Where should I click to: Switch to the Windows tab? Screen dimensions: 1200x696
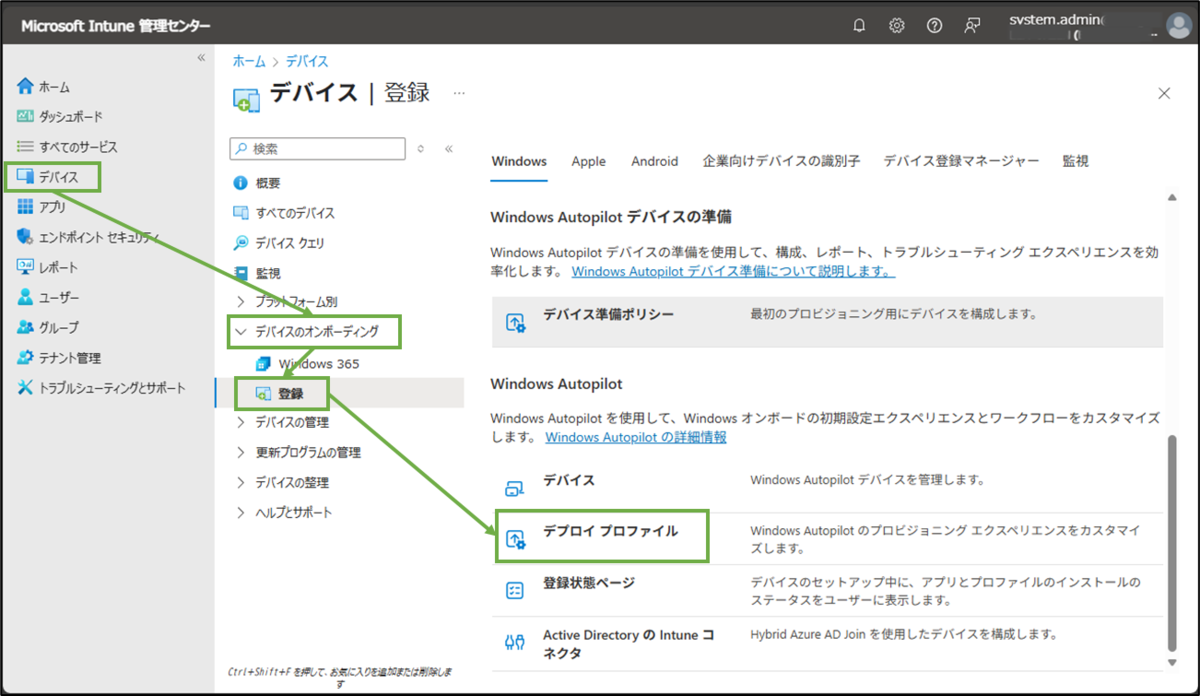coord(519,161)
